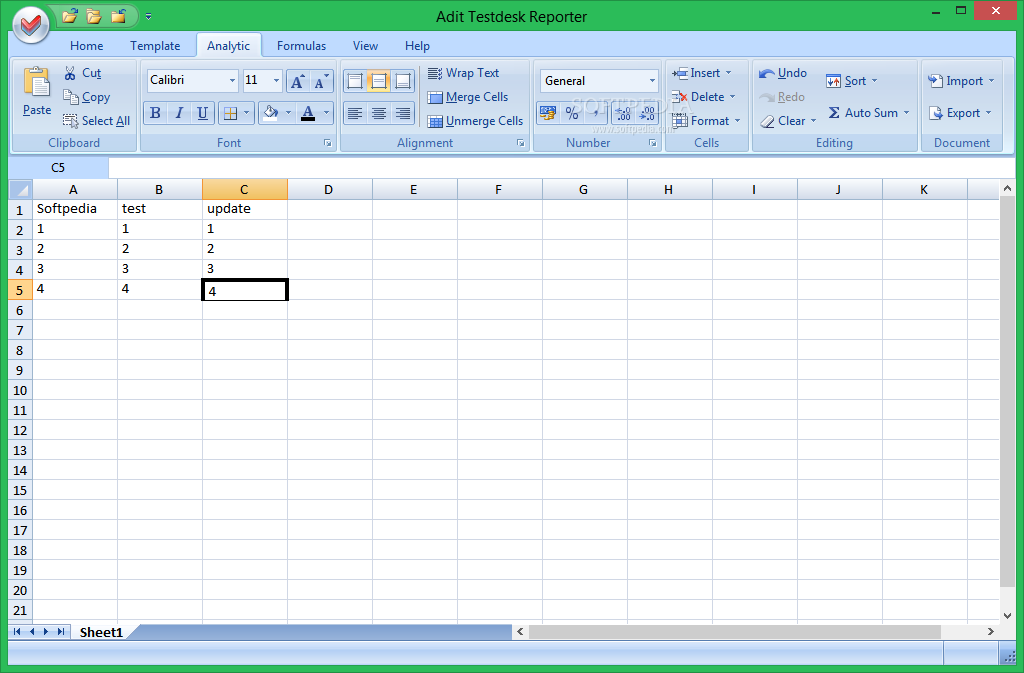Open the Font dialog launcher
Viewport: 1024px width, 673px height.
(328, 143)
